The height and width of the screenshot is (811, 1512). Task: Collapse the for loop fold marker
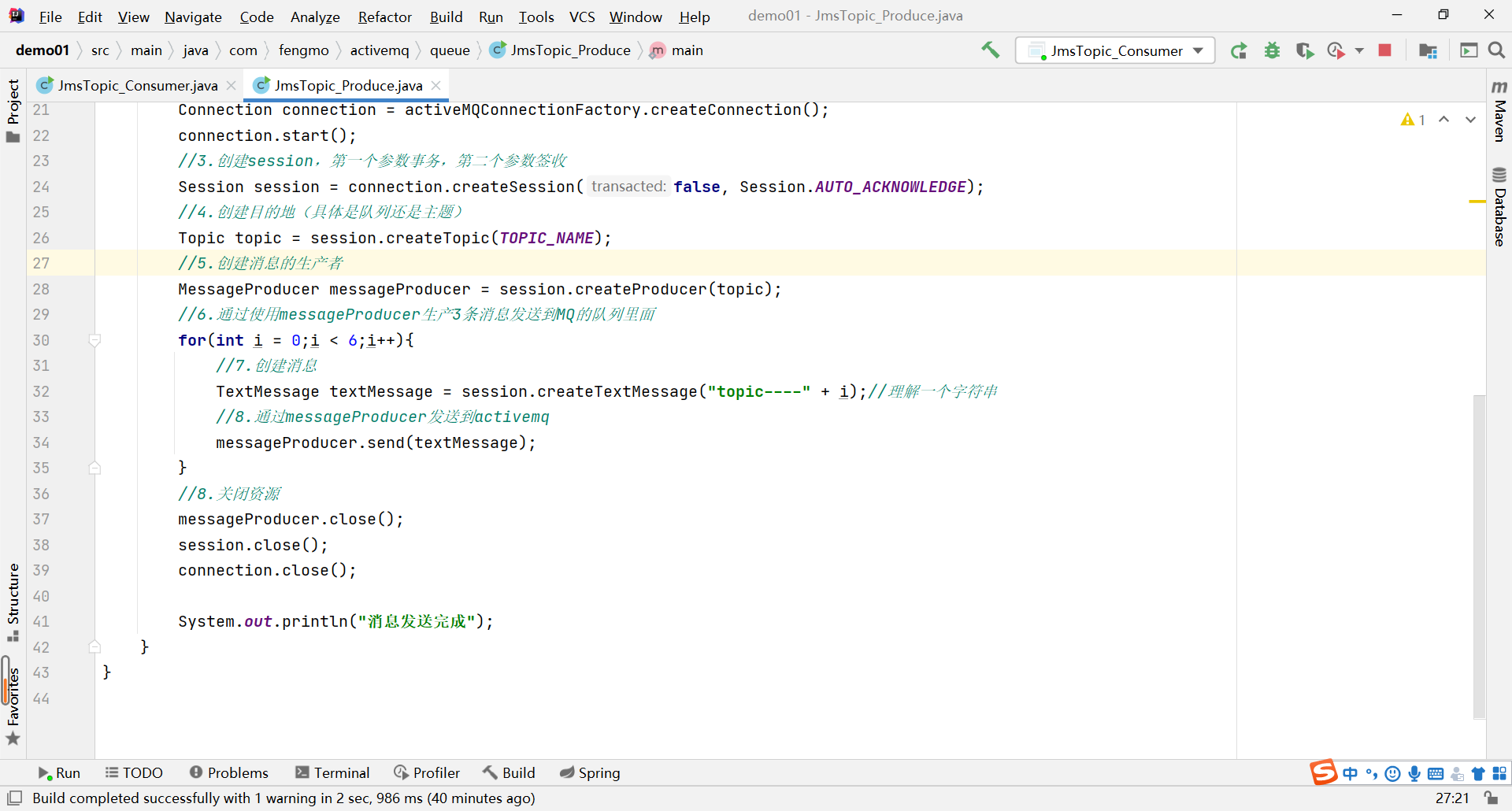[x=94, y=340]
